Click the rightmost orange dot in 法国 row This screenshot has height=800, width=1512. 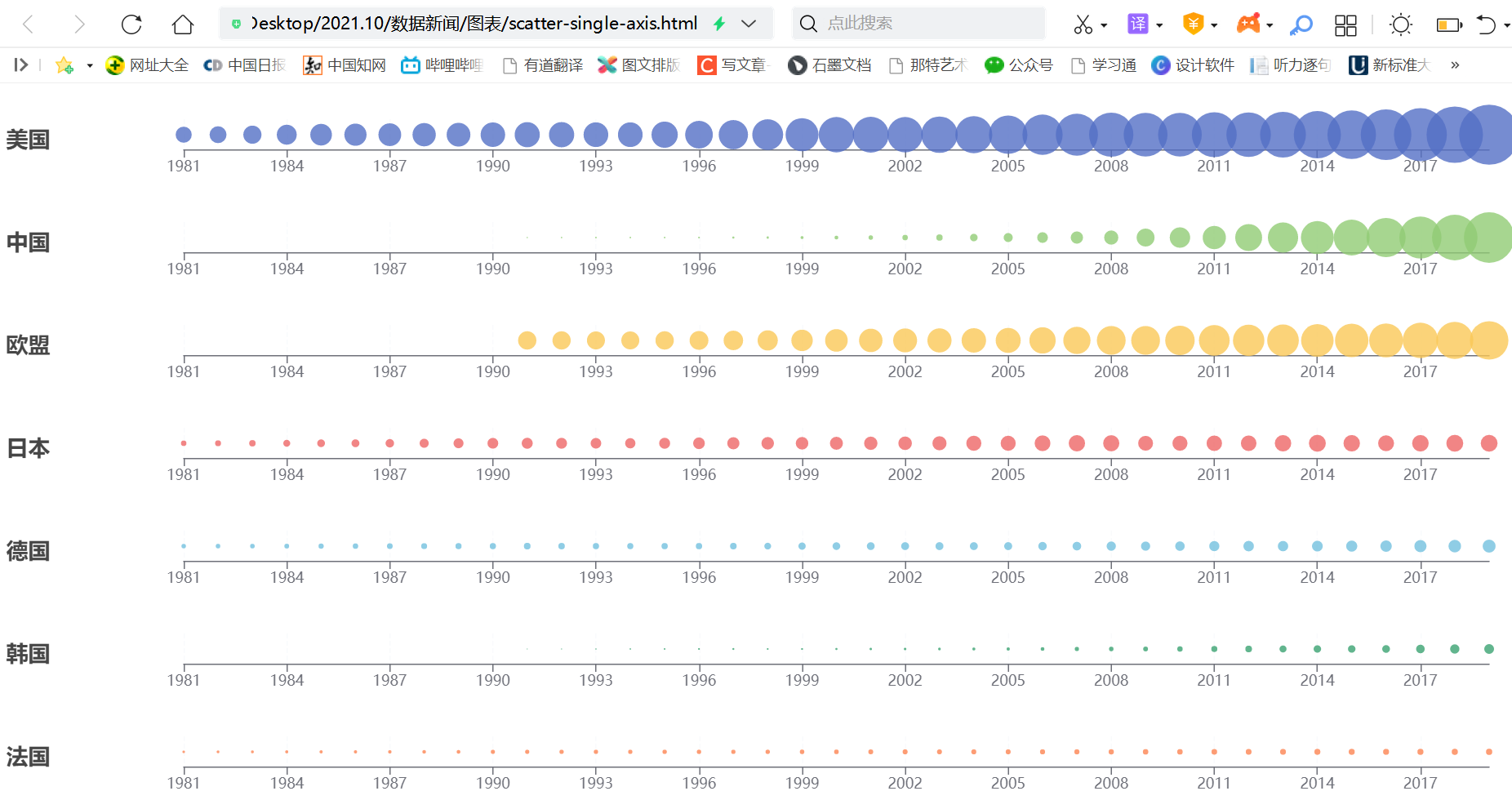[1488, 752]
